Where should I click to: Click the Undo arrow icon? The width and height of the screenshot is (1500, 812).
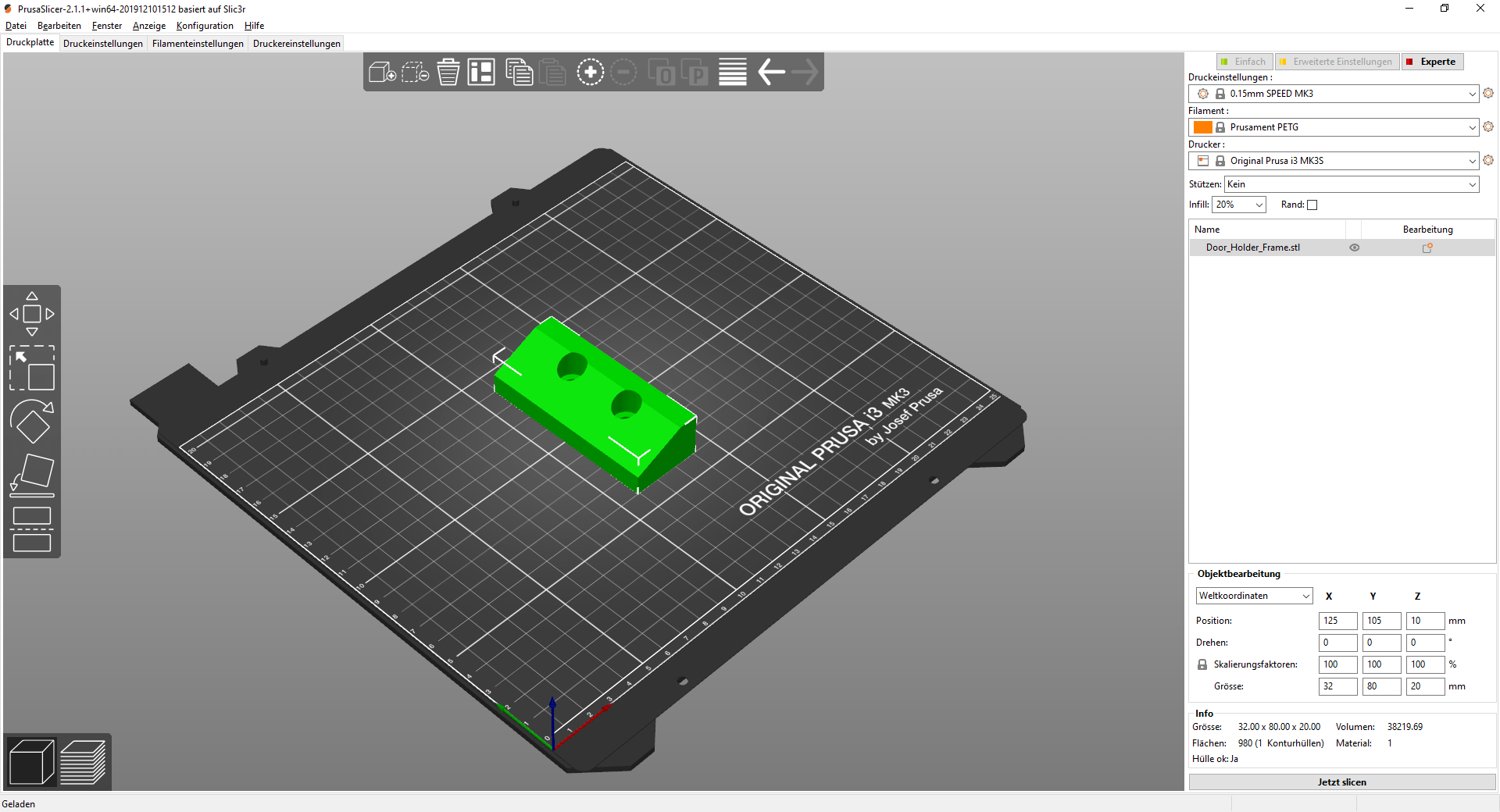click(x=771, y=73)
